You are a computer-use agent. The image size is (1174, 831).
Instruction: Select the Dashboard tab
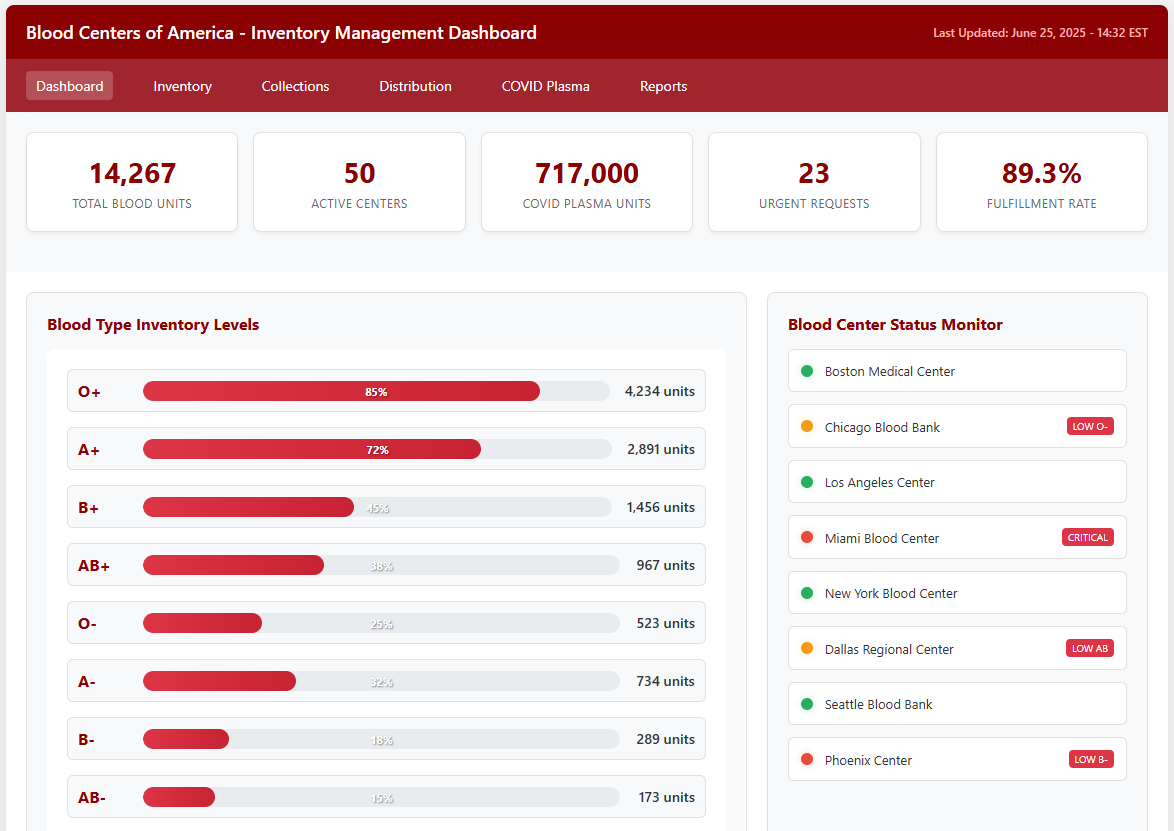pos(70,86)
